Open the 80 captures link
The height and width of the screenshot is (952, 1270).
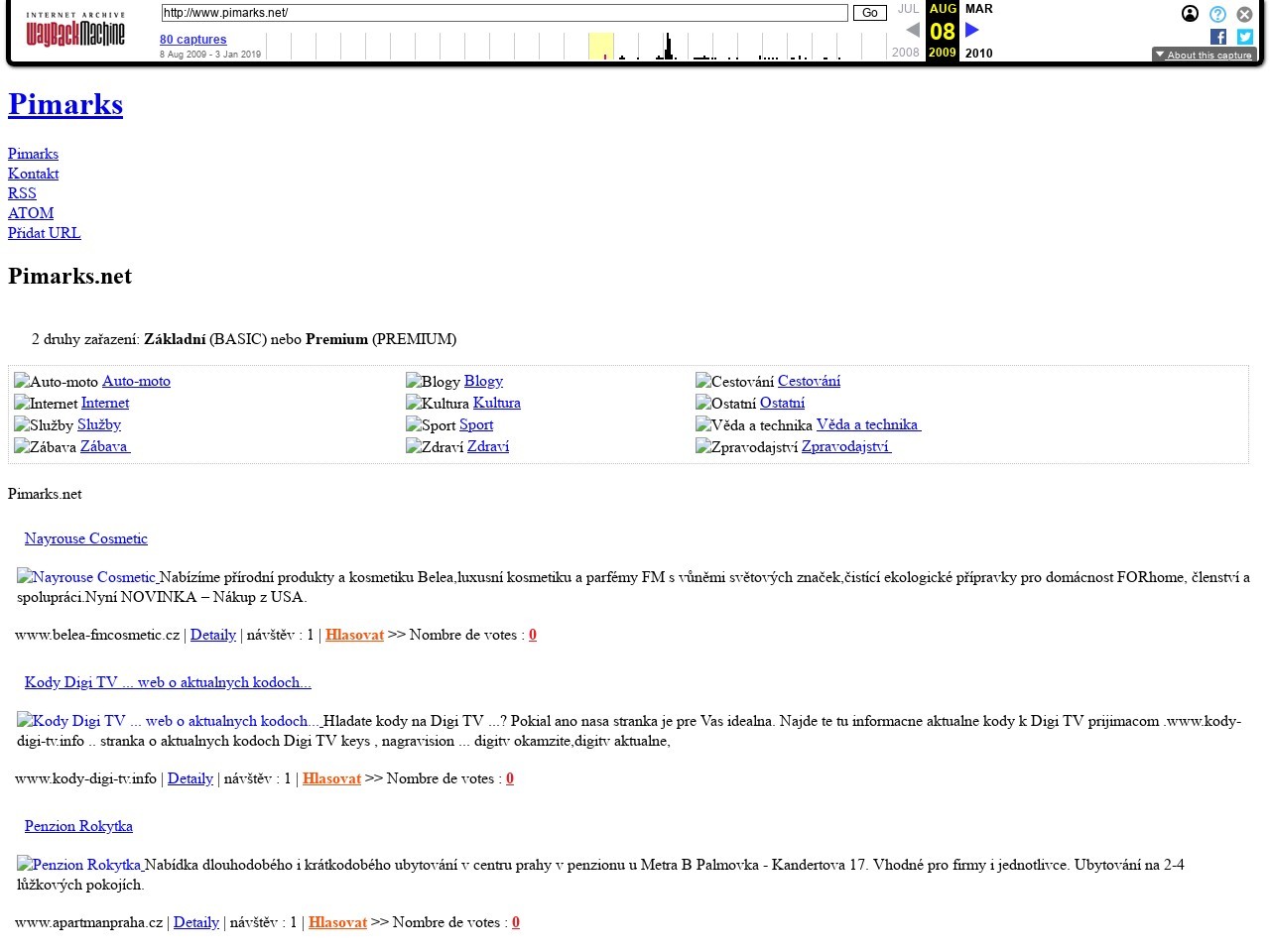click(x=192, y=40)
